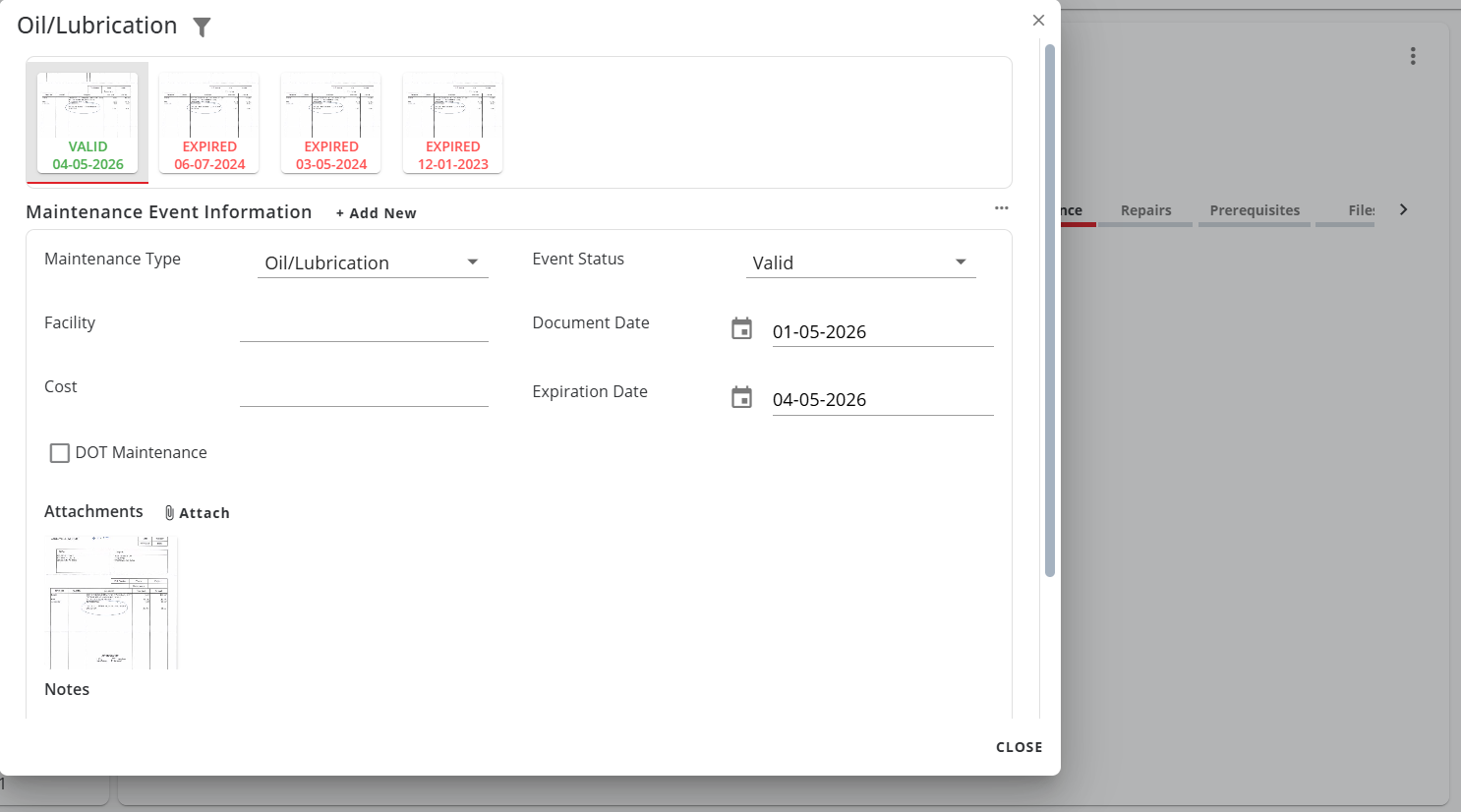Open the three-dot menu for Maintenance Event Information
Viewport: 1461px width, 812px height.
pos(1001,208)
